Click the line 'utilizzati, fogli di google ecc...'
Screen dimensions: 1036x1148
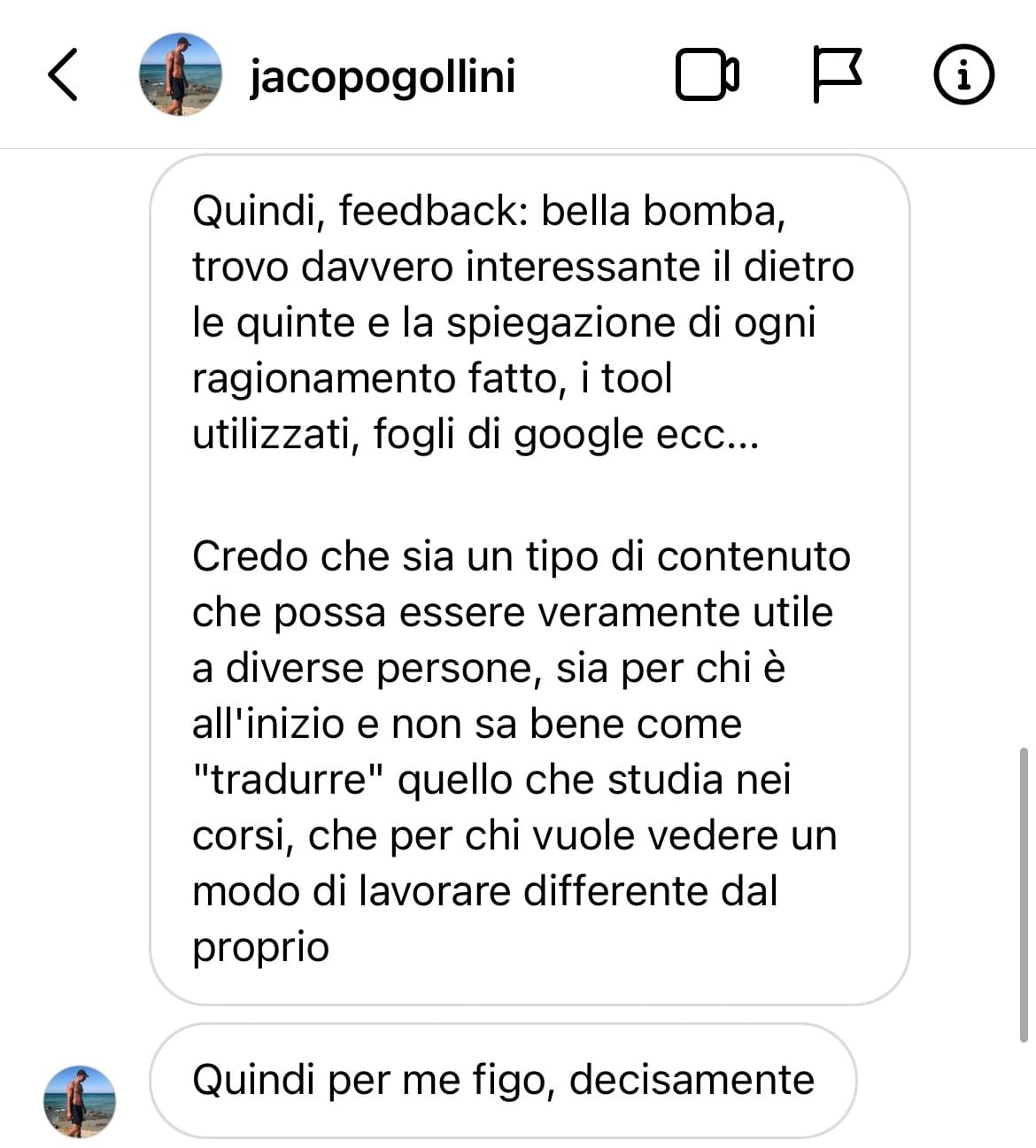pyautogui.click(x=475, y=435)
